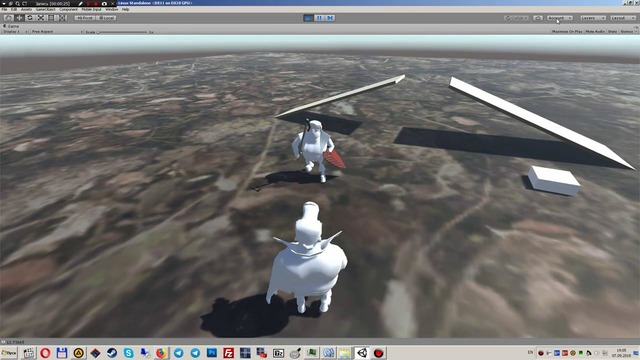Screen dimensions: 640x360
Task: Select the combined Transform tool
Action: (62, 18)
